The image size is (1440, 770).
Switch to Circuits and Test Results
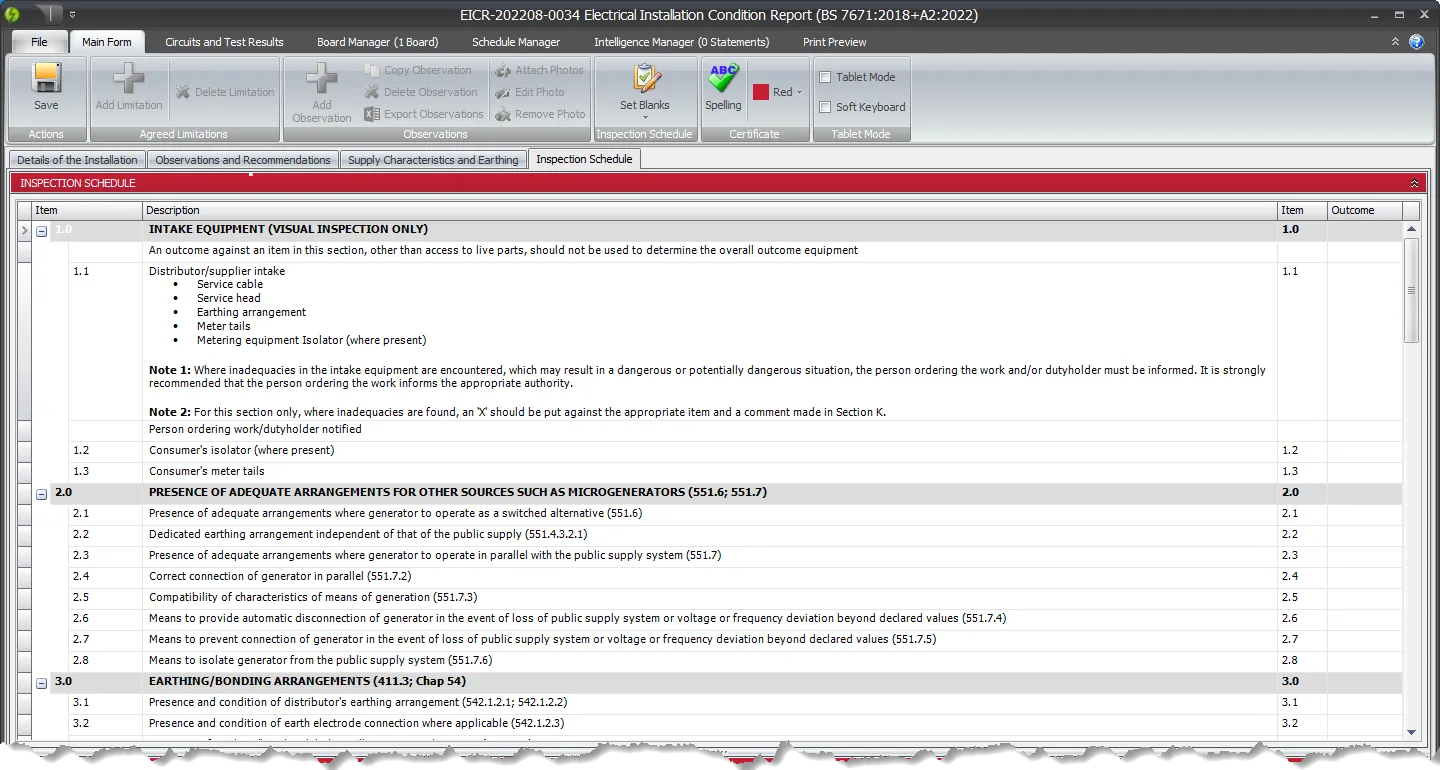224,42
